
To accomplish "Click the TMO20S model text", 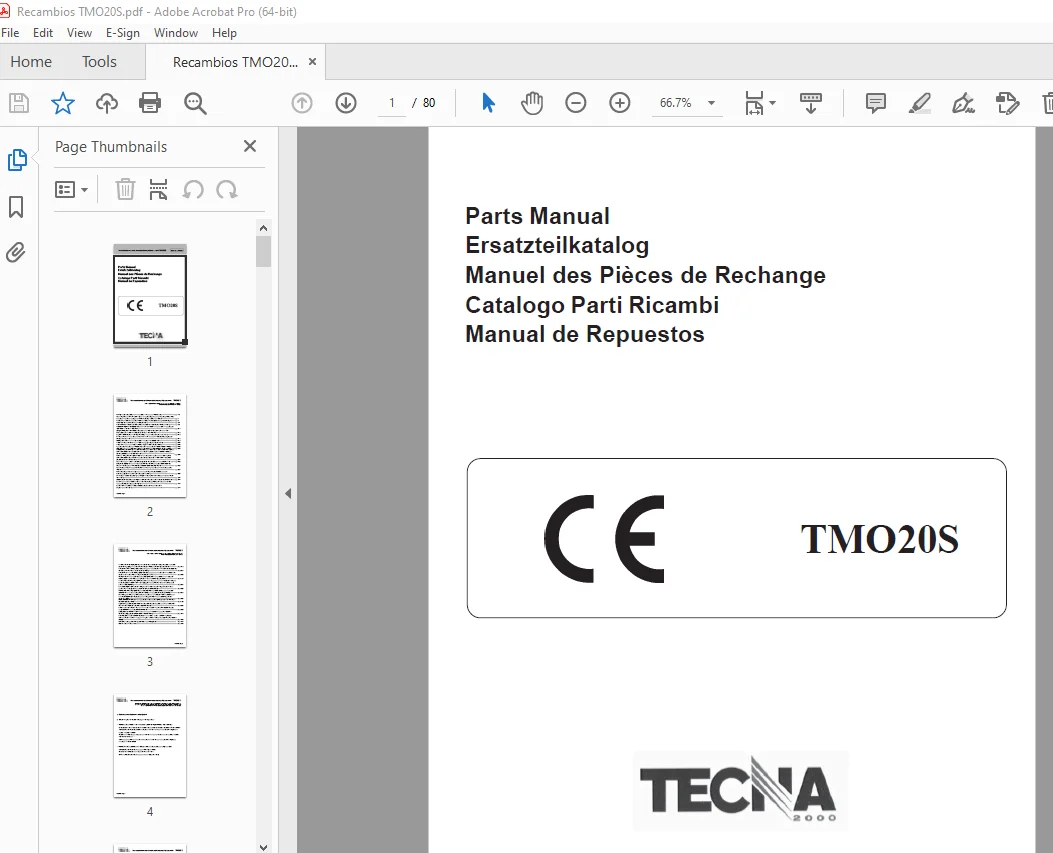I will tap(879, 539).
